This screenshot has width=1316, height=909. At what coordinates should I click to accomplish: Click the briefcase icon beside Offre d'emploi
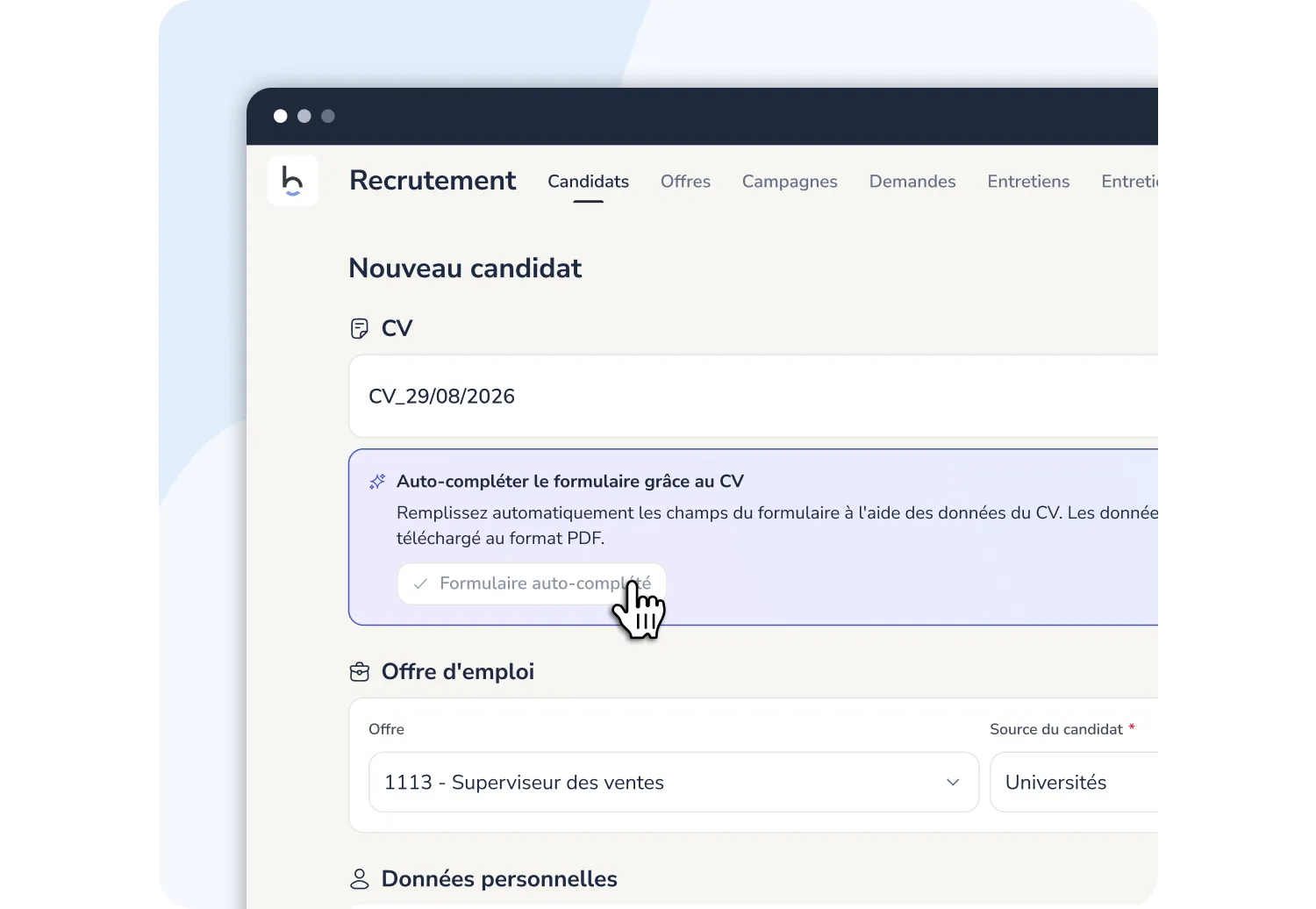click(x=360, y=671)
